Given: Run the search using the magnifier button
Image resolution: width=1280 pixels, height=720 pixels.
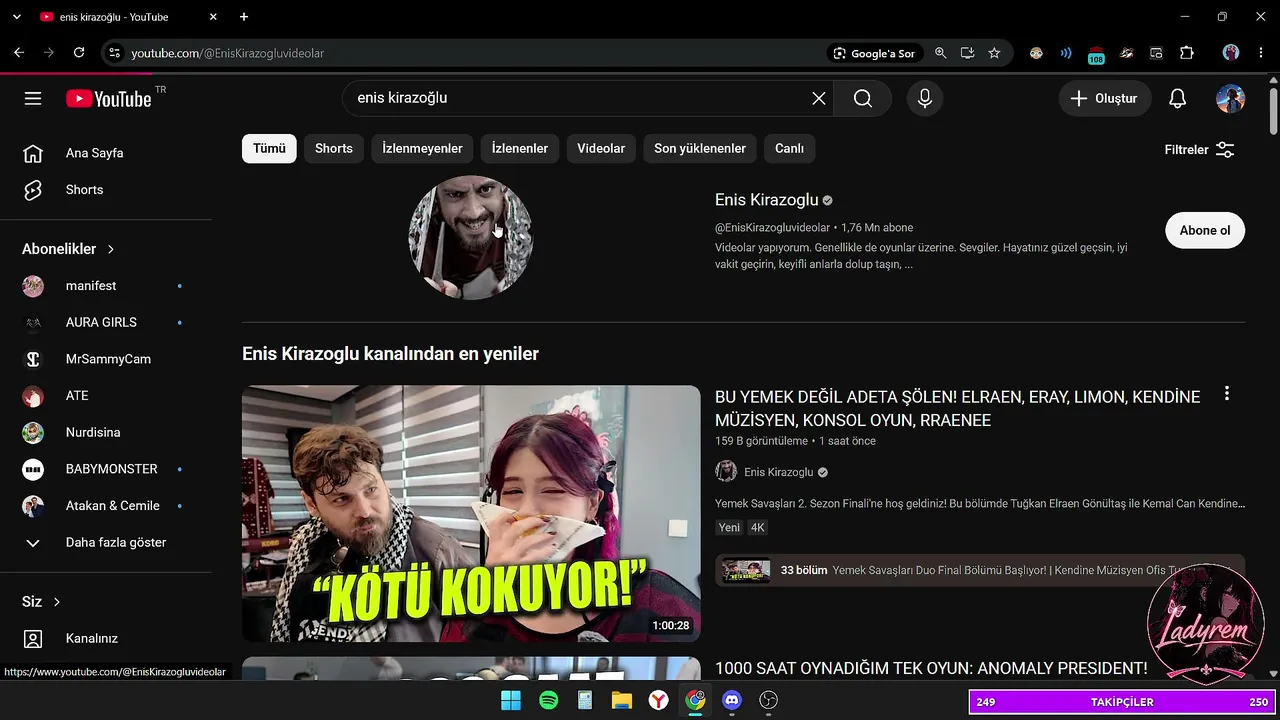Looking at the screenshot, I should [x=863, y=98].
